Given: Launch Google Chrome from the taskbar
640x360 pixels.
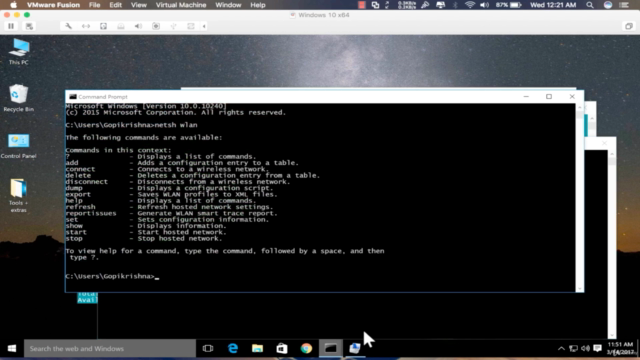Looking at the screenshot, I should coord(306,349).
